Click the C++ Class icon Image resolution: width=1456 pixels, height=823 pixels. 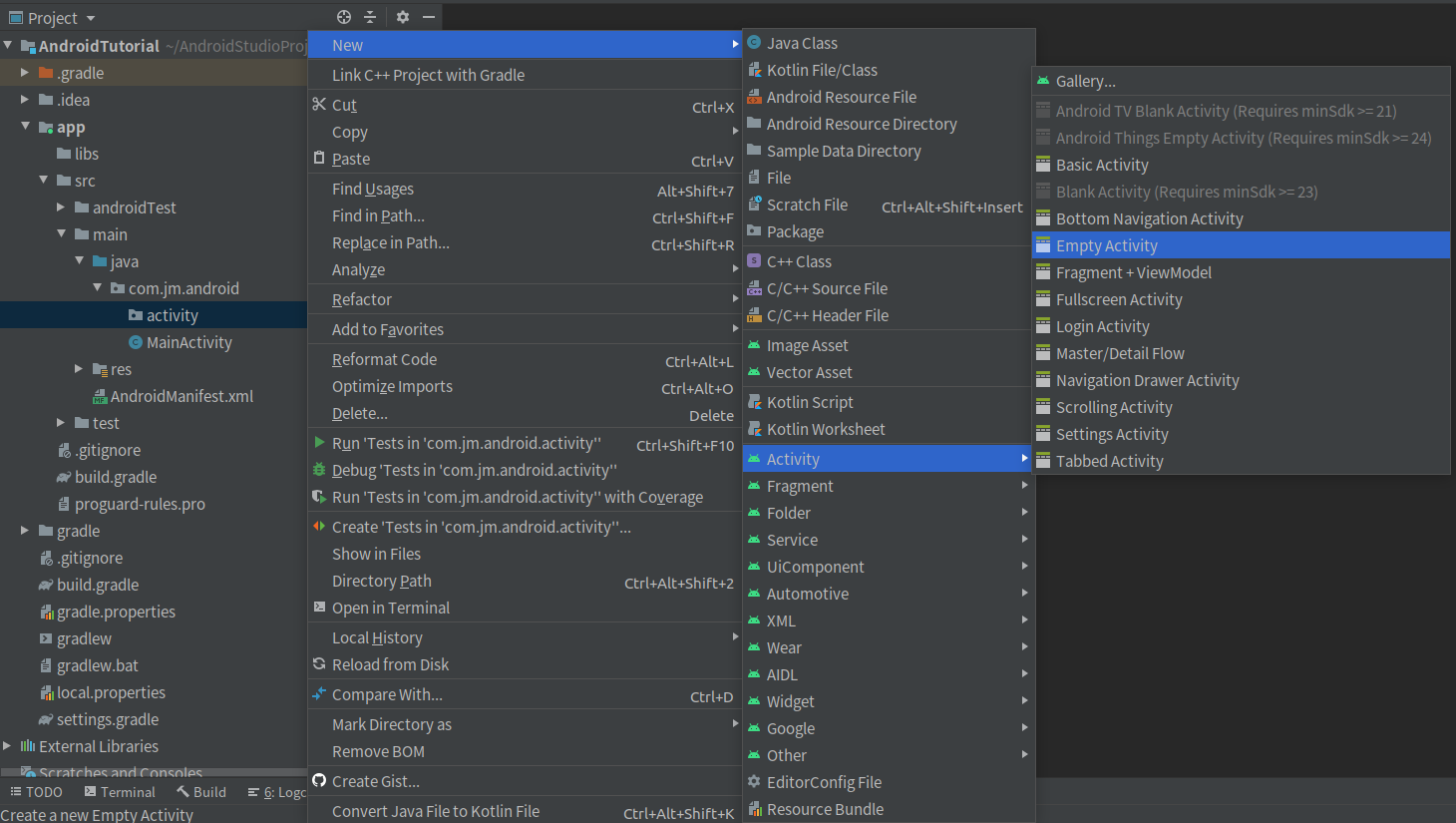754,260
